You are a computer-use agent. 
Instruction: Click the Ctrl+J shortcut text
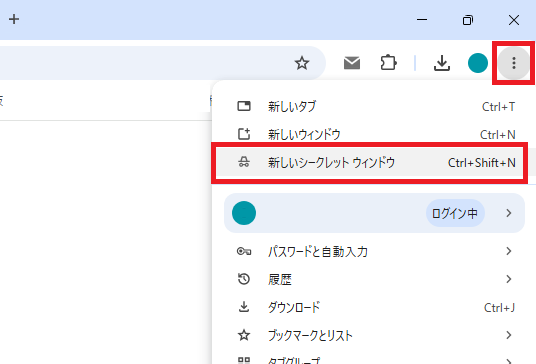pyautogui.click(x=499, y=308)
